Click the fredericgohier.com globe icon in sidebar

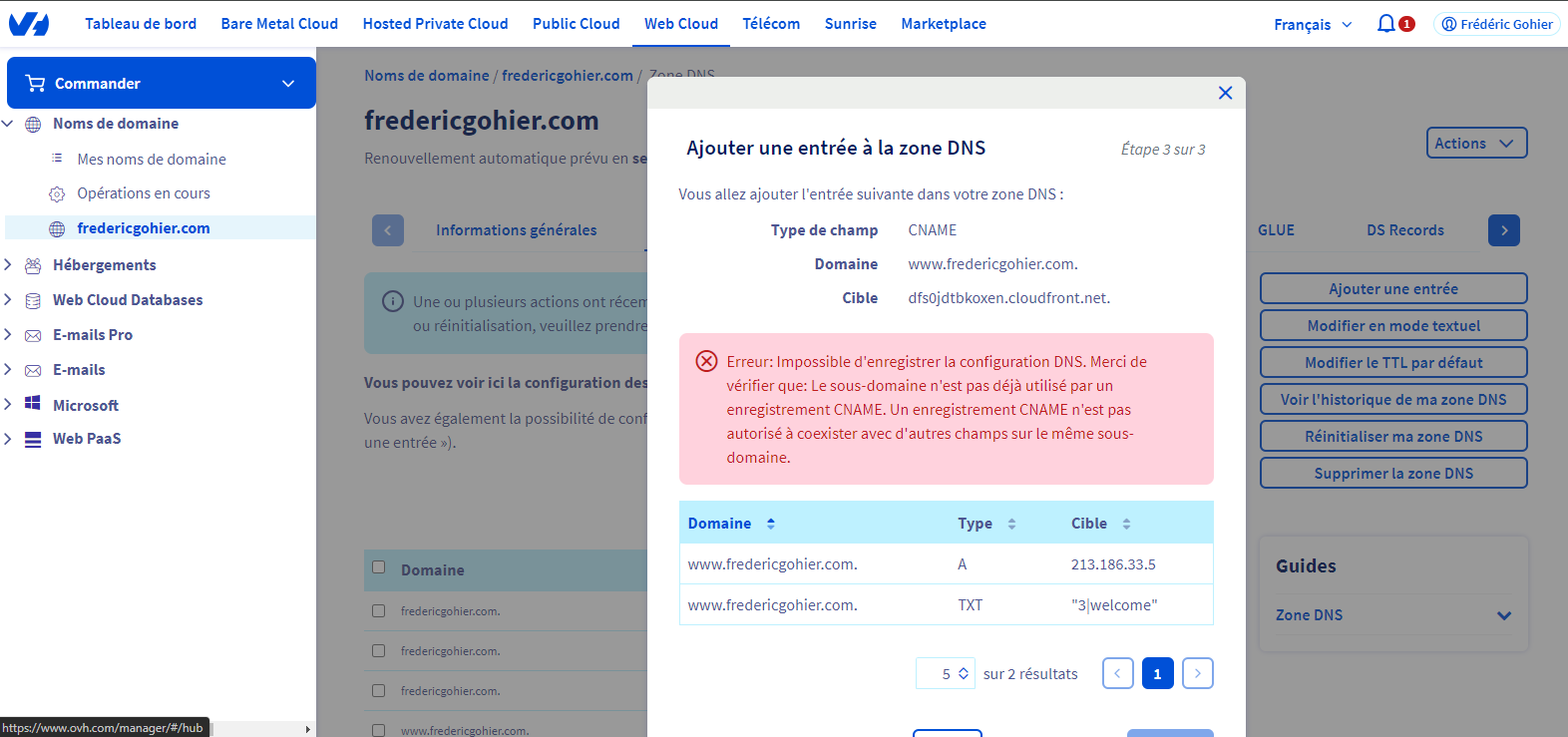tap(57, 228)
